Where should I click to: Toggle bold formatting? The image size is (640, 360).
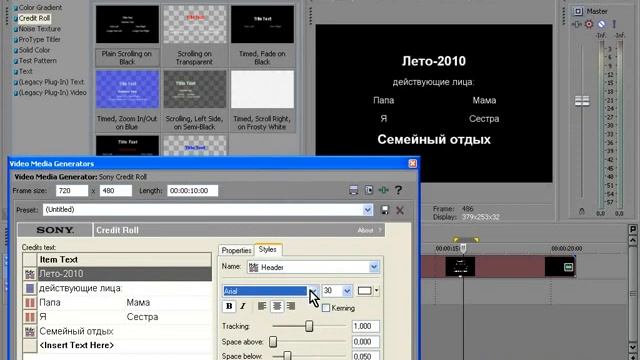[229, 306]
